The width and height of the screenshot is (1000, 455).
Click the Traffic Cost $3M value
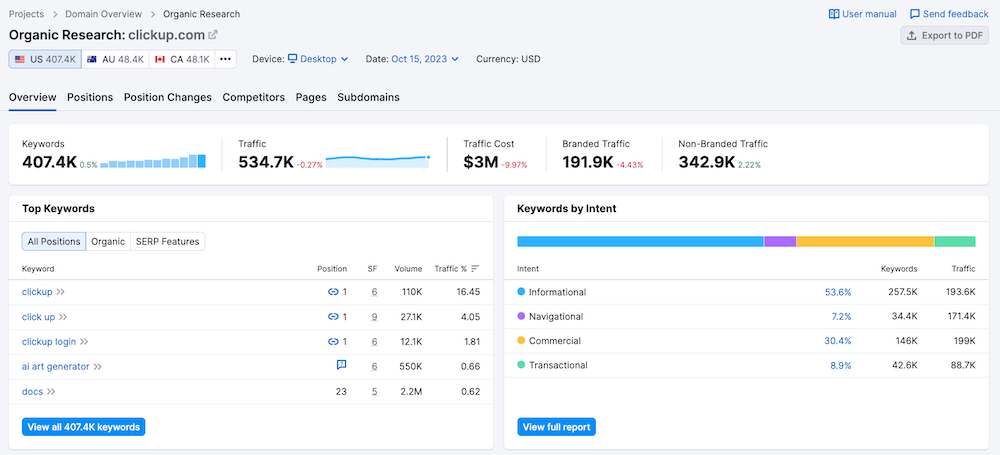tap(481, 162)
